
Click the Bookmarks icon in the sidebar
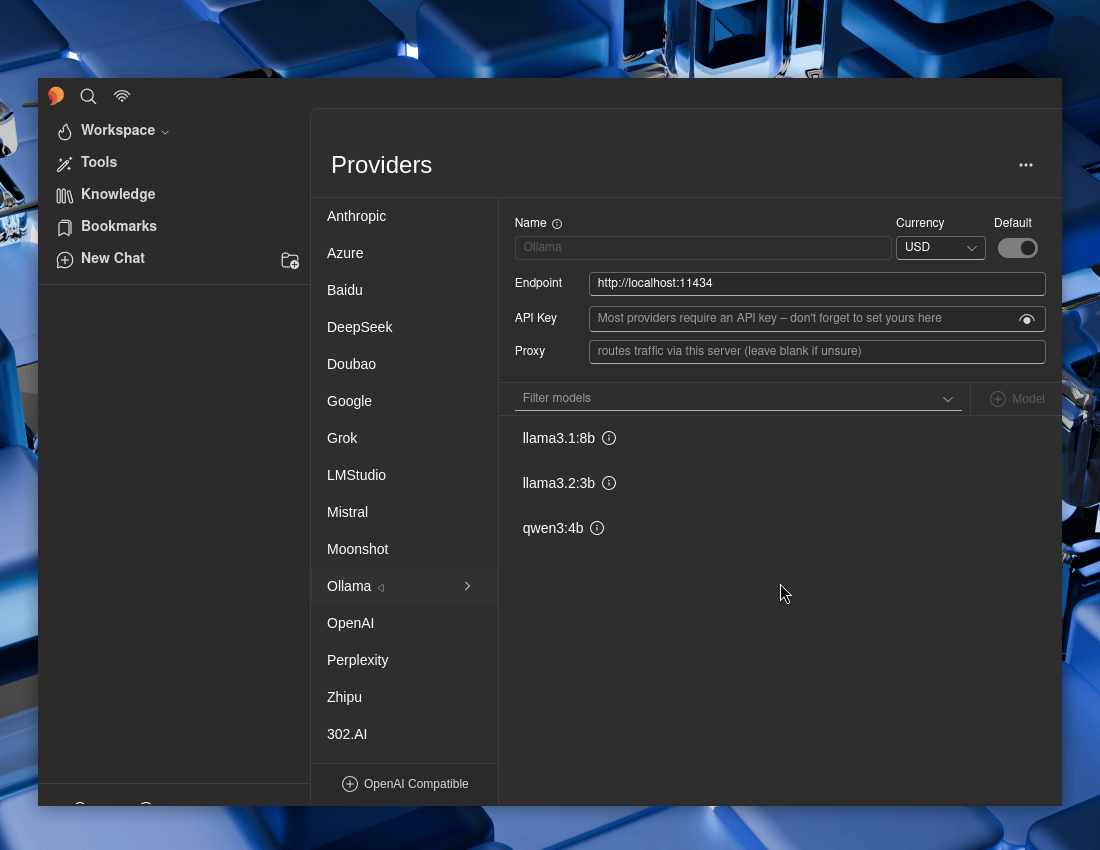click(x=63, y=226)
